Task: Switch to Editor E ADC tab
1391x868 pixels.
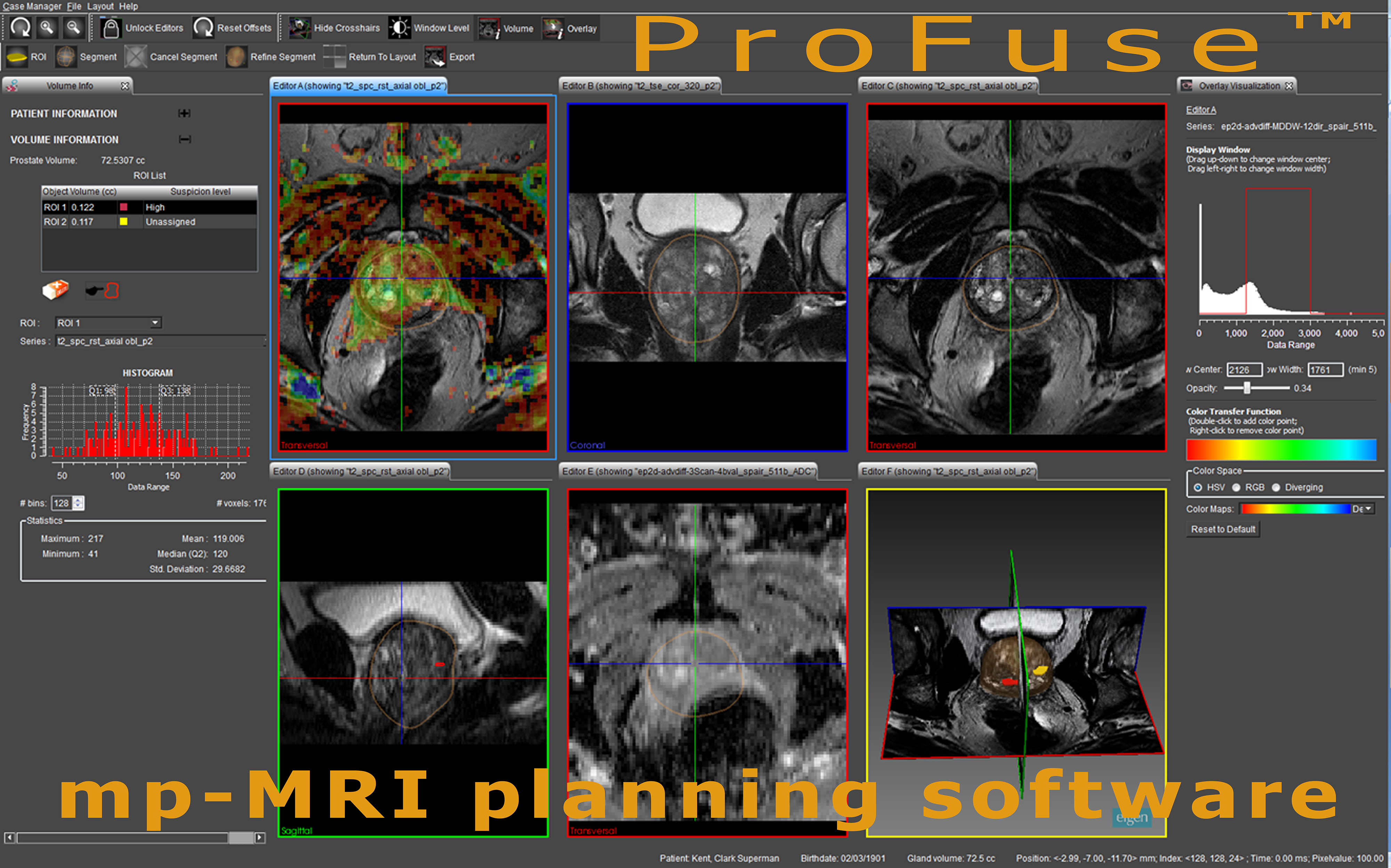Action: click(x=688, y=471)
